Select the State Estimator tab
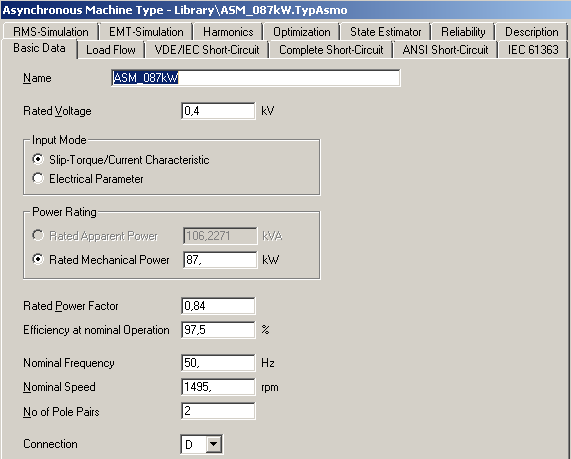The height and width of the screenshot is (459, 571). point(385,32)
